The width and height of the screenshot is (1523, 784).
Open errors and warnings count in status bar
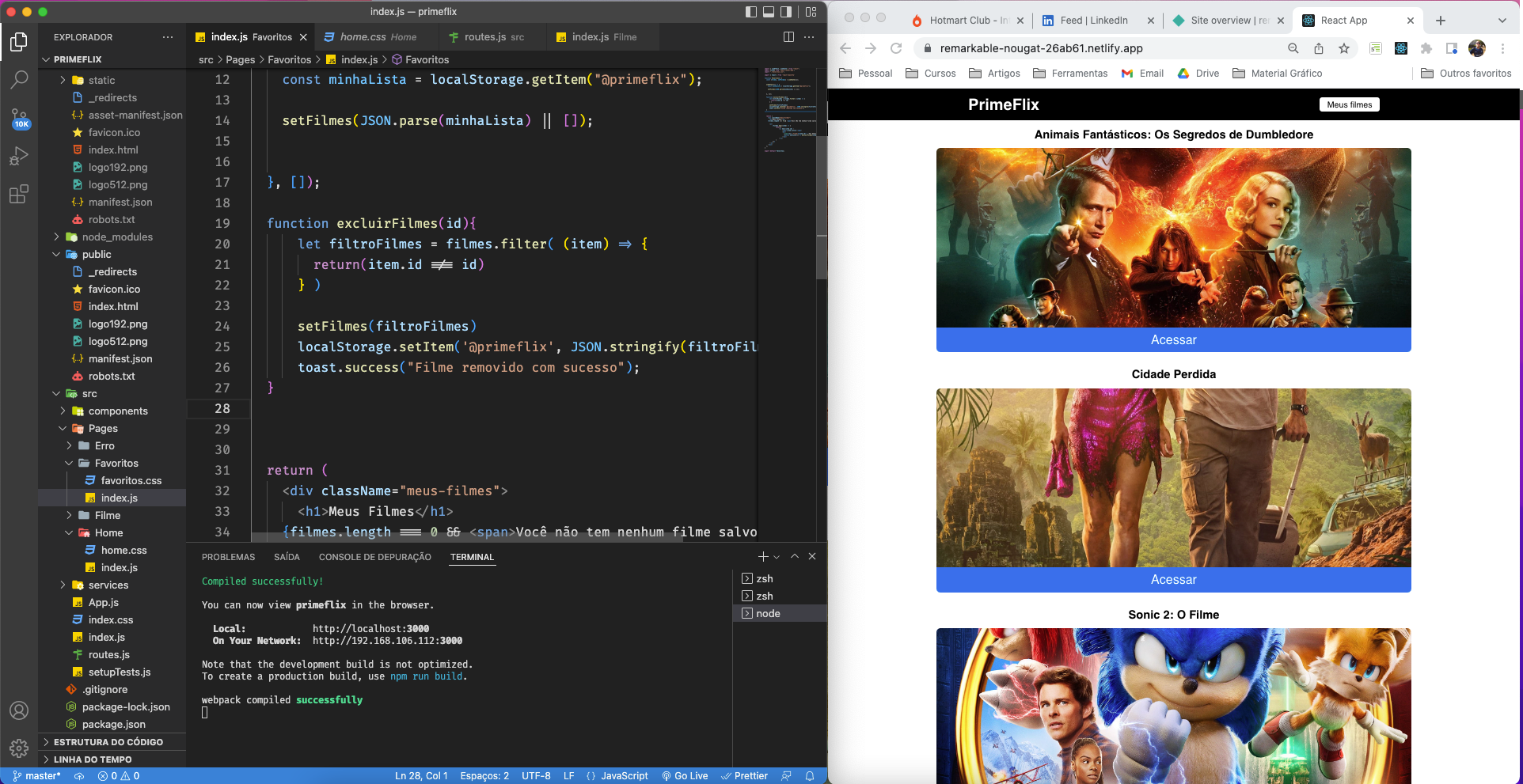point(119,776)
